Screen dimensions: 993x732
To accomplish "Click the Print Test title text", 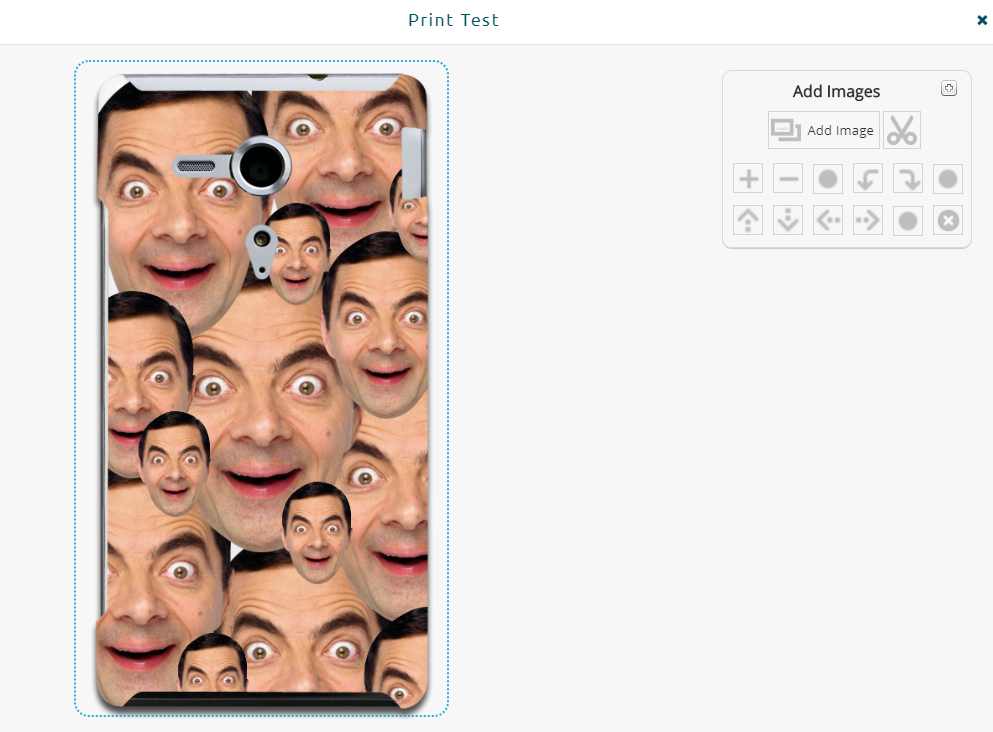I will point(453,20).
